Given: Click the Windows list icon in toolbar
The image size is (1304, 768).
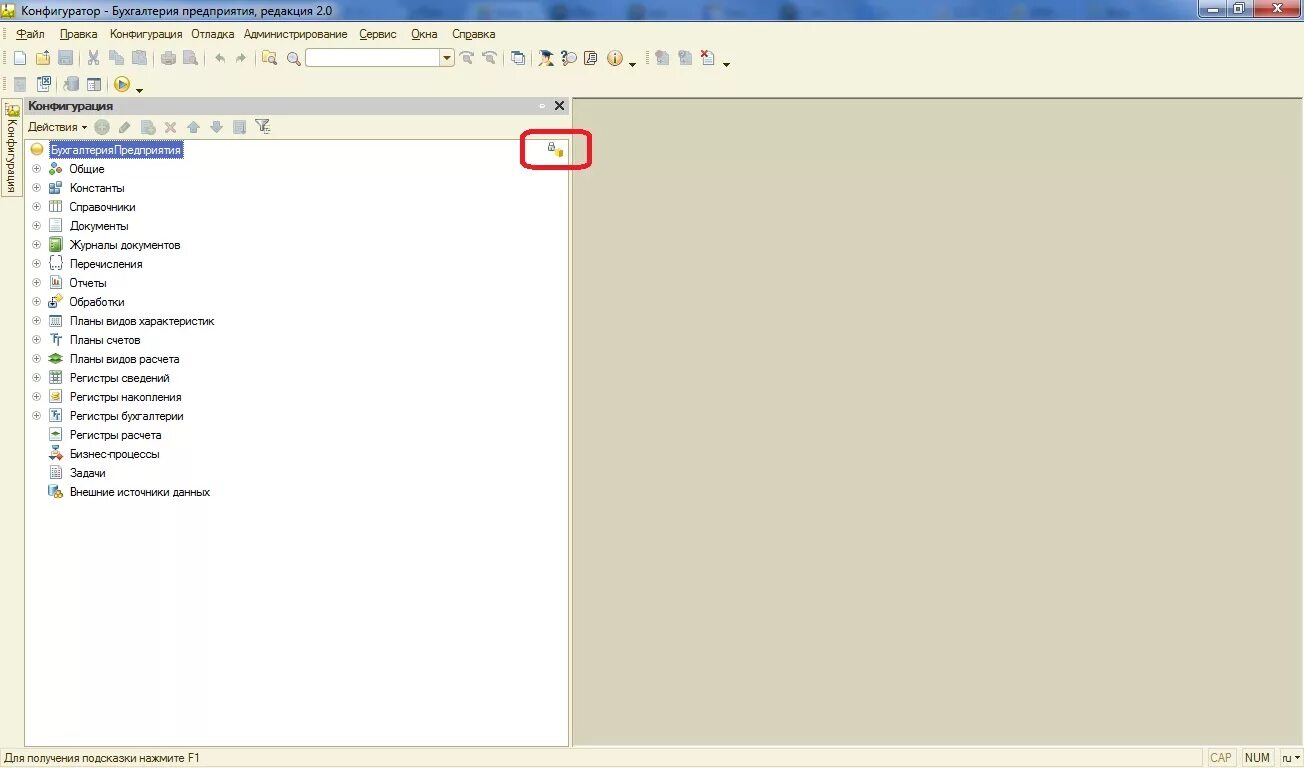Looking at the screenshot, I should click(518, 58).
